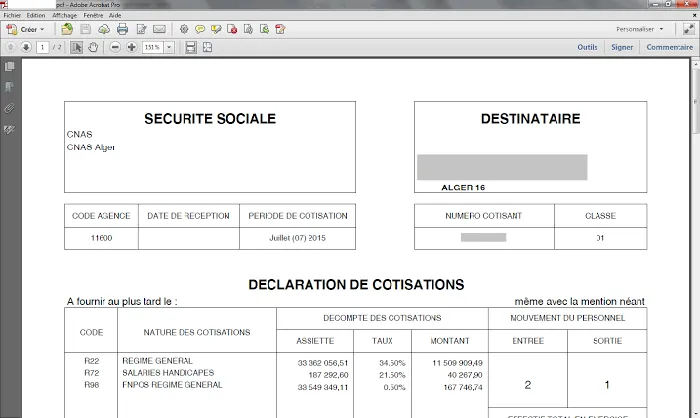Activate the selection arrow tool
Image resolution: width=700 pixels, height=418 pixels.
click(77, 47)
